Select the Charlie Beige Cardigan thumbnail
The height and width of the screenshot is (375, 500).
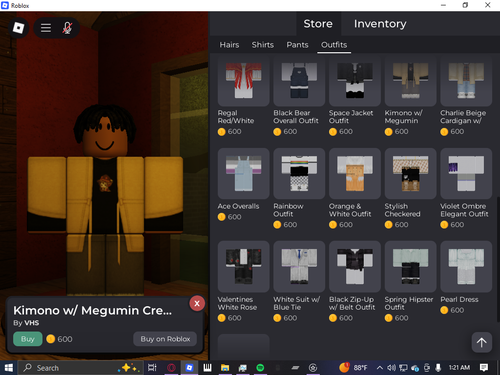[466, 81]
